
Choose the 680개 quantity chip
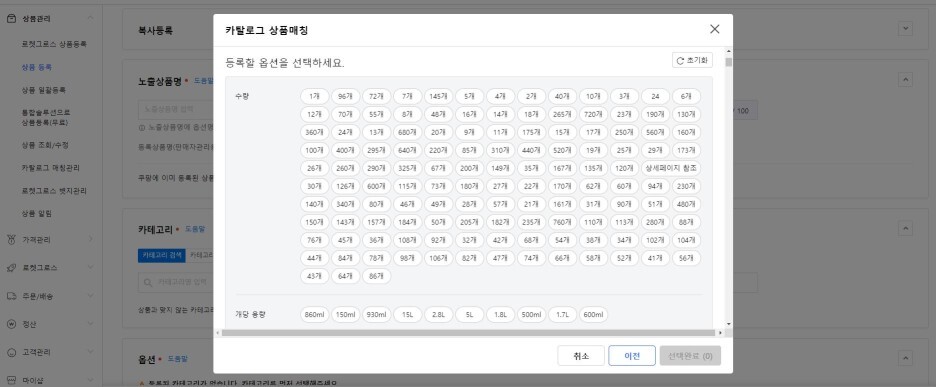(x=408, y=132)
